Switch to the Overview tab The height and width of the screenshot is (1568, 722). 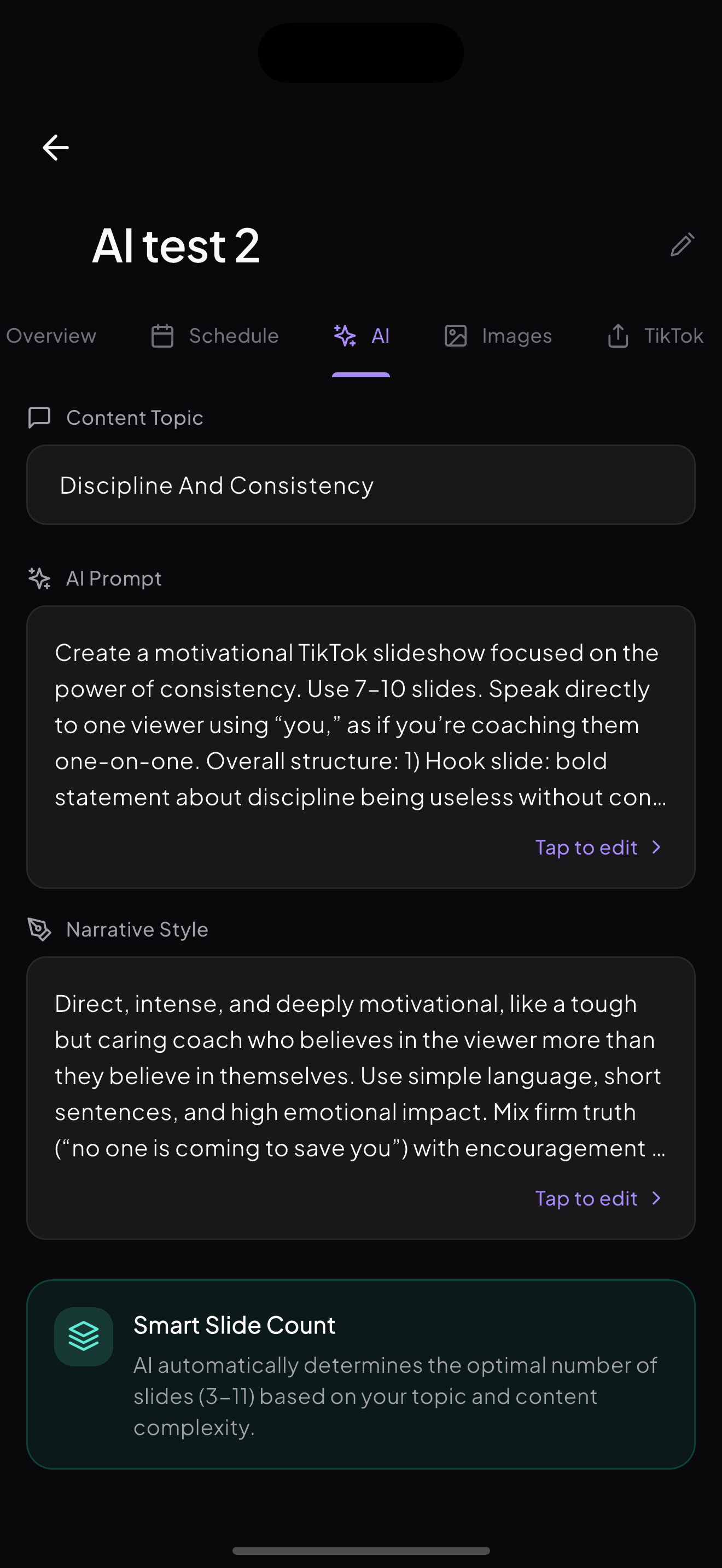coord(50,335)
